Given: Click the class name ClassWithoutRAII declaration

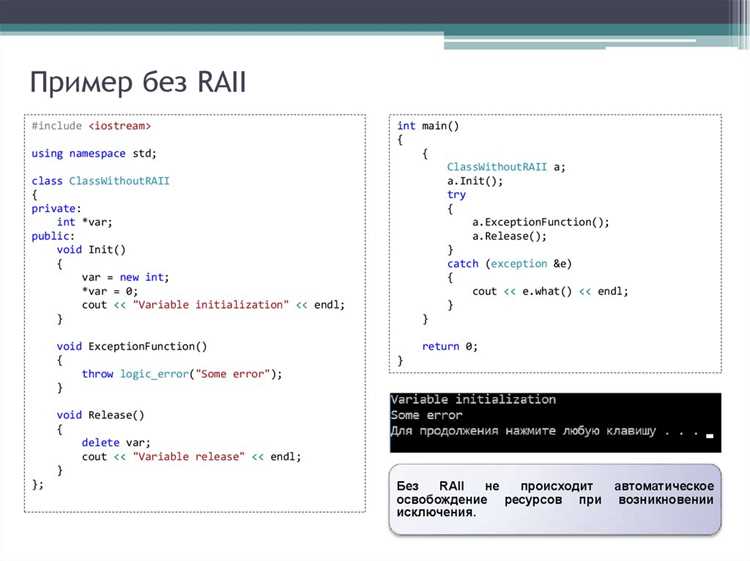Looking at the screenshot, I should pyautogui.click(x=119, y=181).
